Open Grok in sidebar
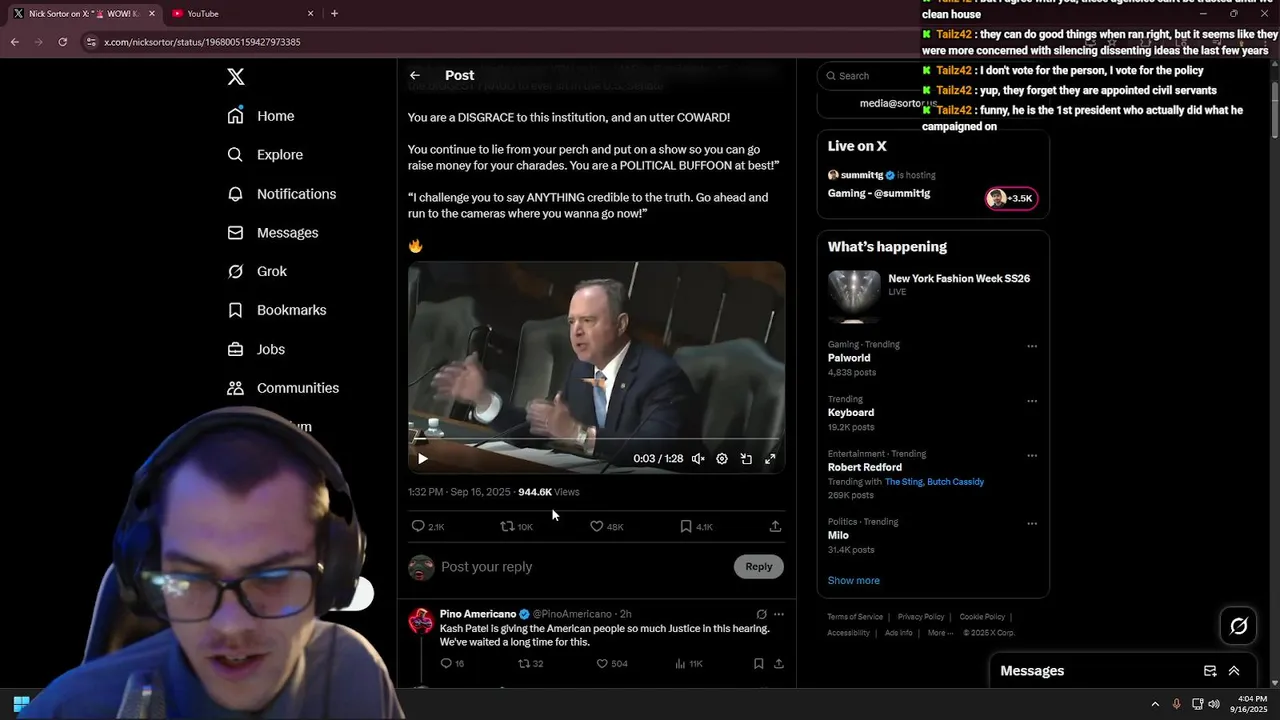This screenshot has height=720, width=1280. pyautogui.click(x=257, y=271)
